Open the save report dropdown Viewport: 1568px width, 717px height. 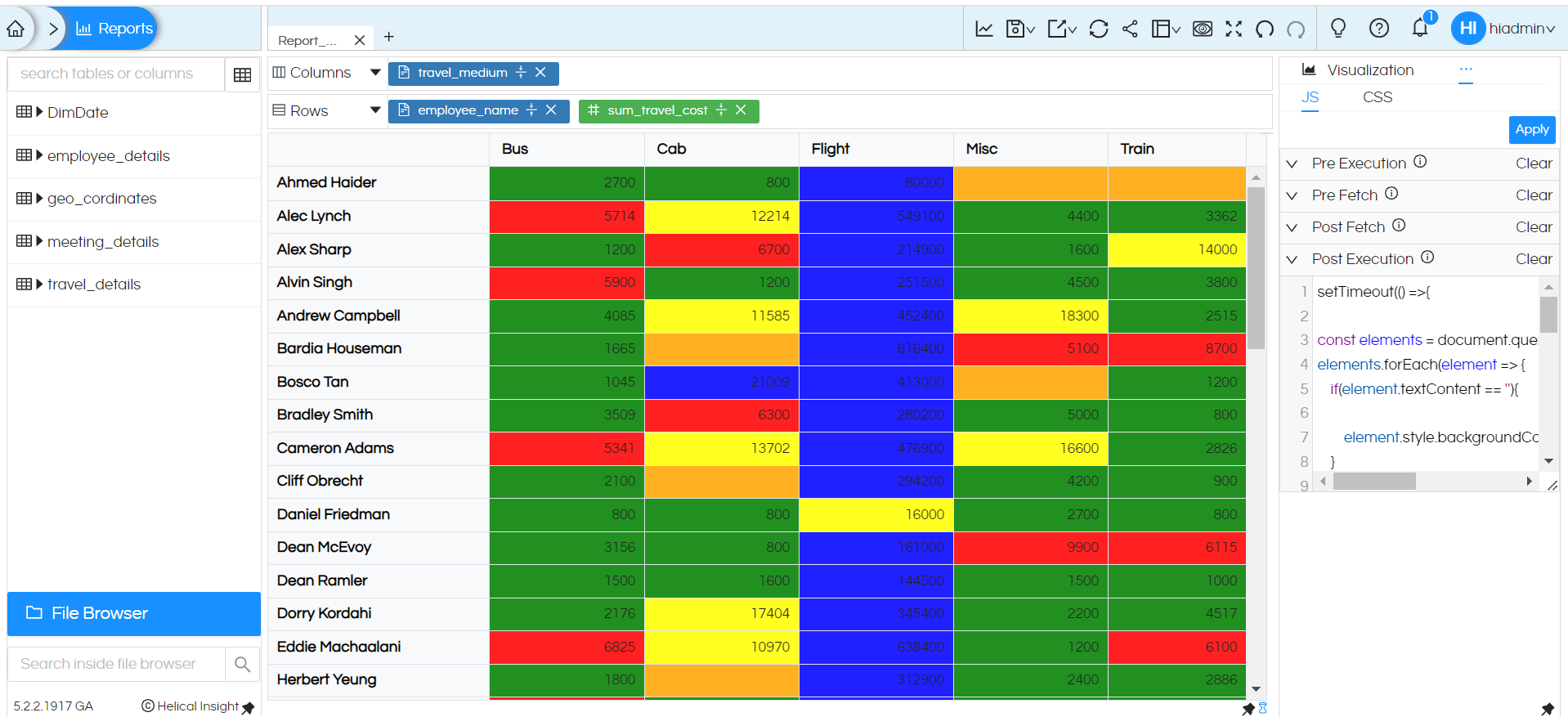coord(1020,29)
